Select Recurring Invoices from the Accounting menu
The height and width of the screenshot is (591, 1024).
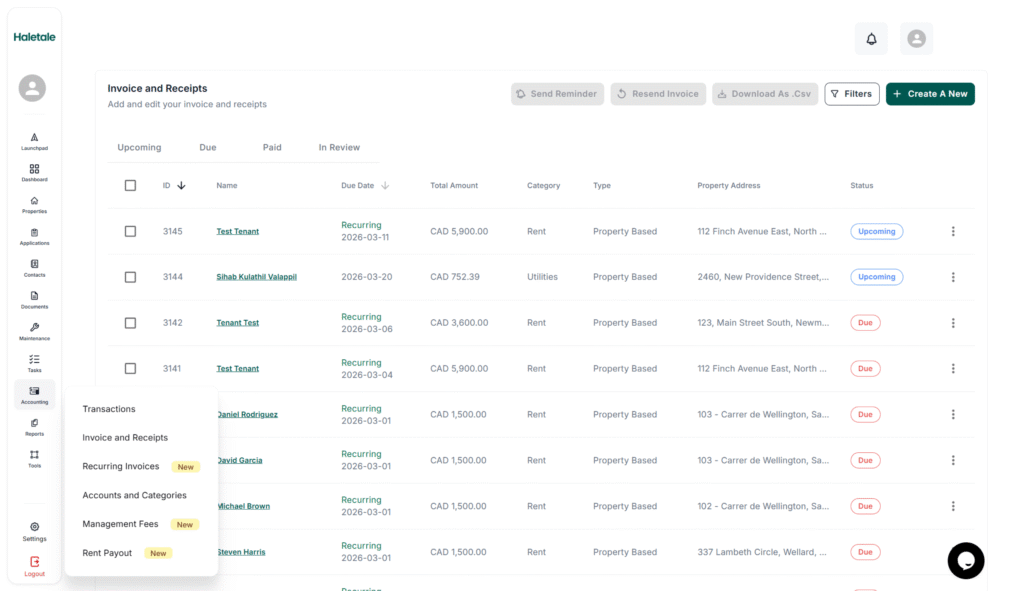tap(122, 466)
